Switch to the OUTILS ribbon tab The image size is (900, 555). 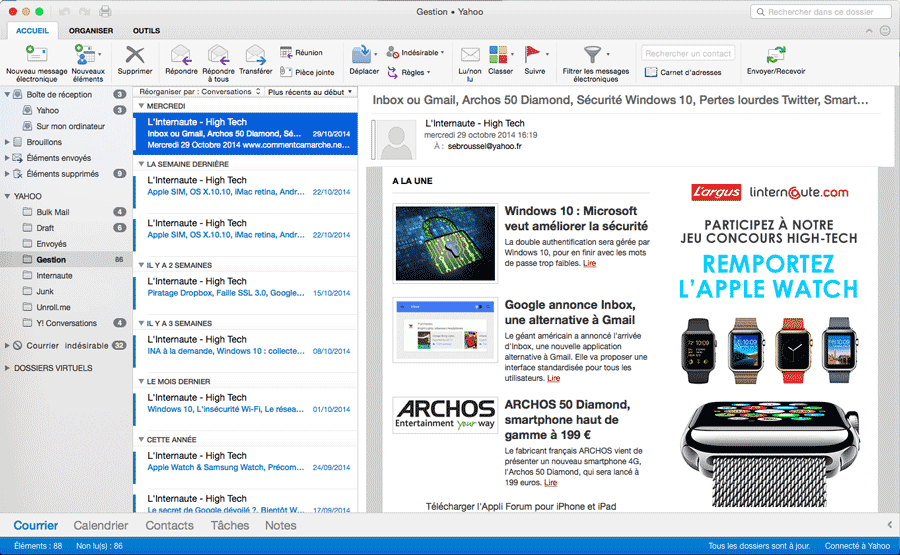[x=146, y=30]
